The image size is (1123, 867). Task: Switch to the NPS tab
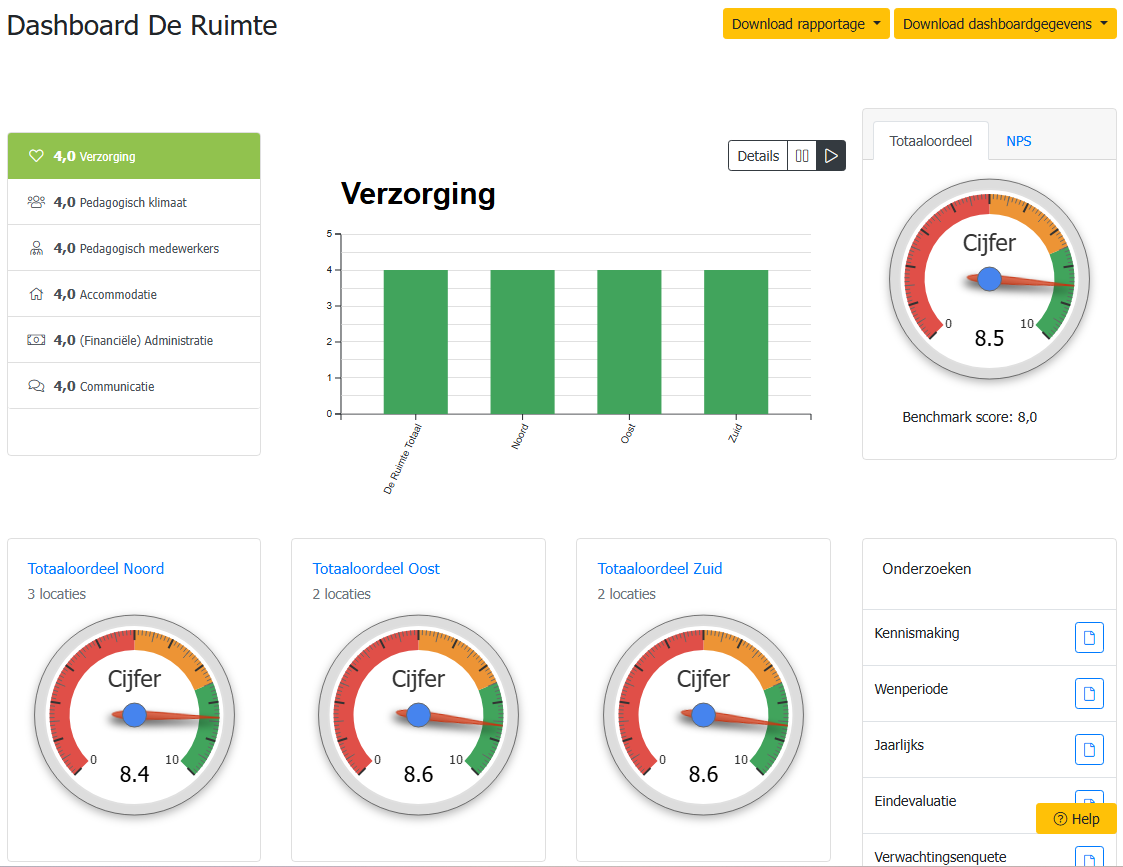[x=1018, y=141]
